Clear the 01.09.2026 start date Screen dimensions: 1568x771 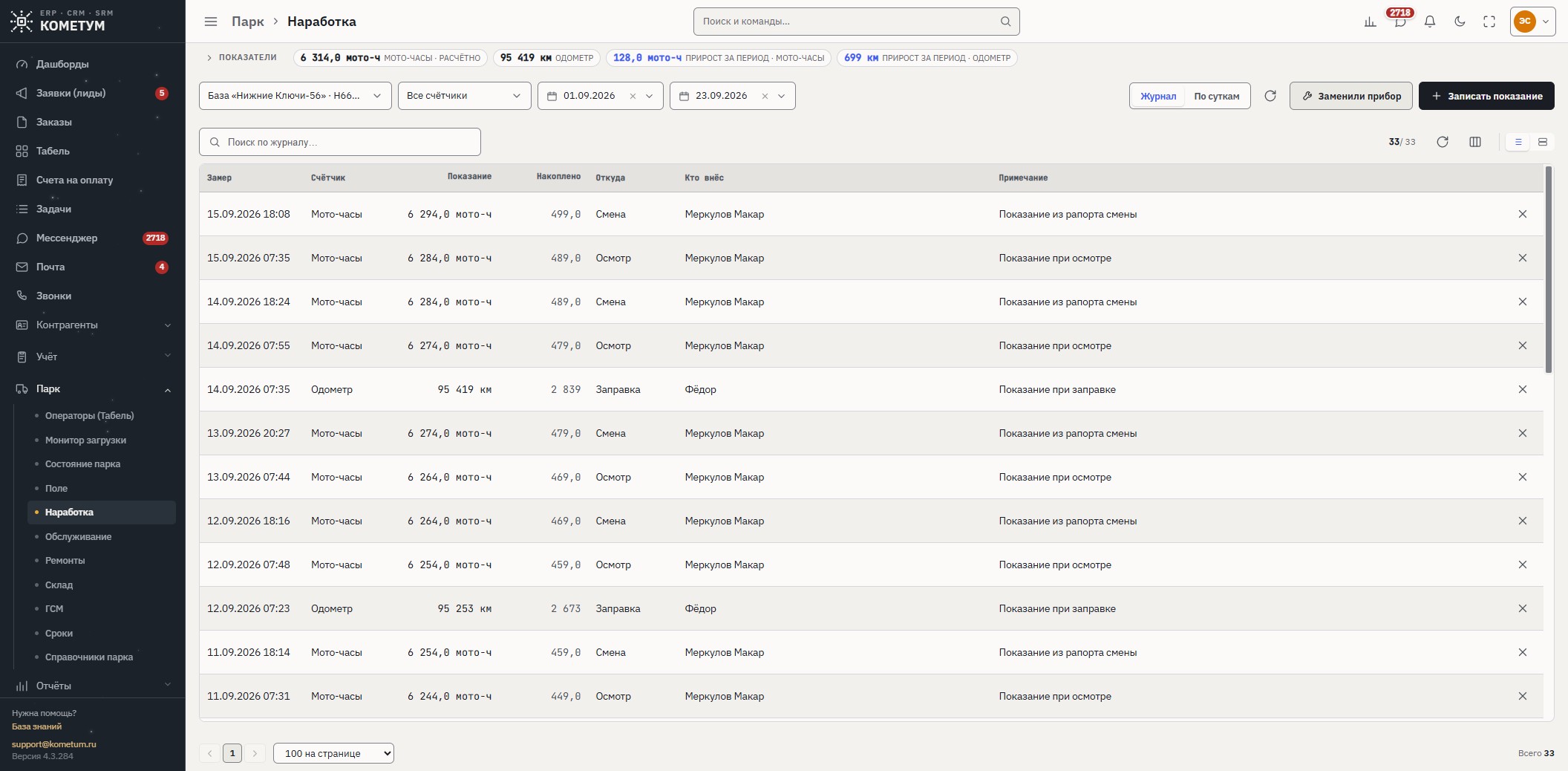coord(633,96)
